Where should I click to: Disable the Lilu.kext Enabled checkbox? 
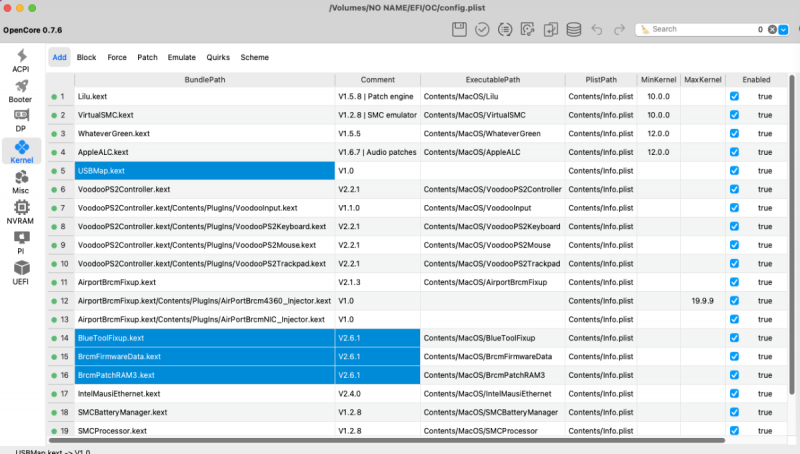click(x=734, y=97)
